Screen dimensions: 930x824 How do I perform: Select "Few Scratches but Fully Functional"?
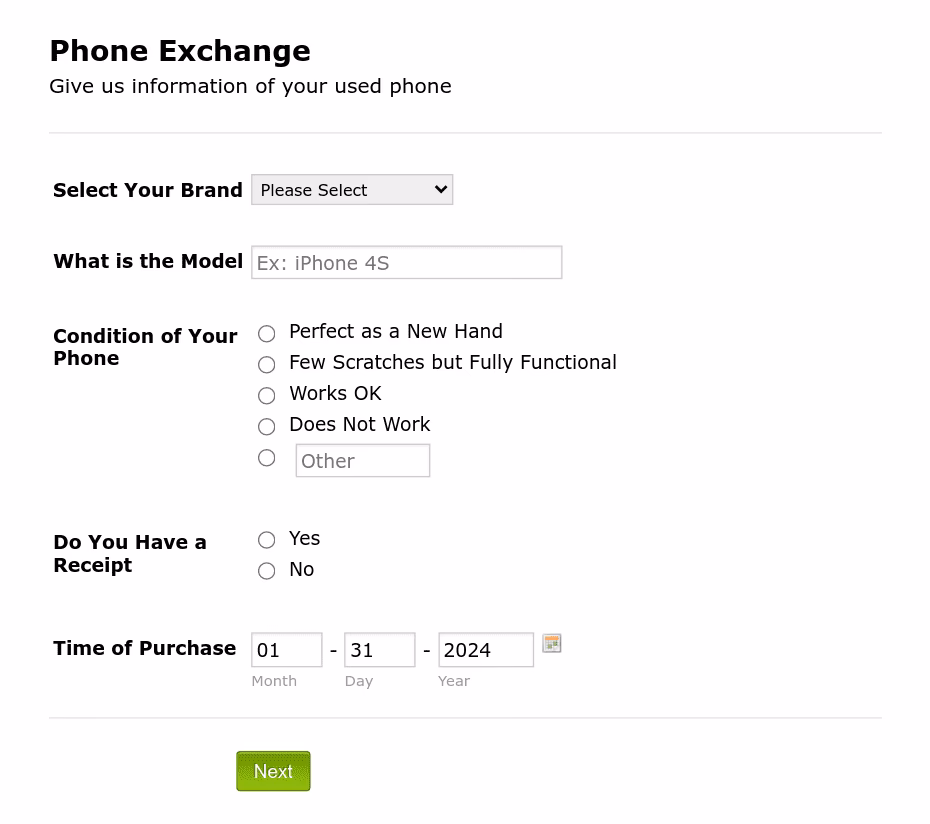click(266, 364)
